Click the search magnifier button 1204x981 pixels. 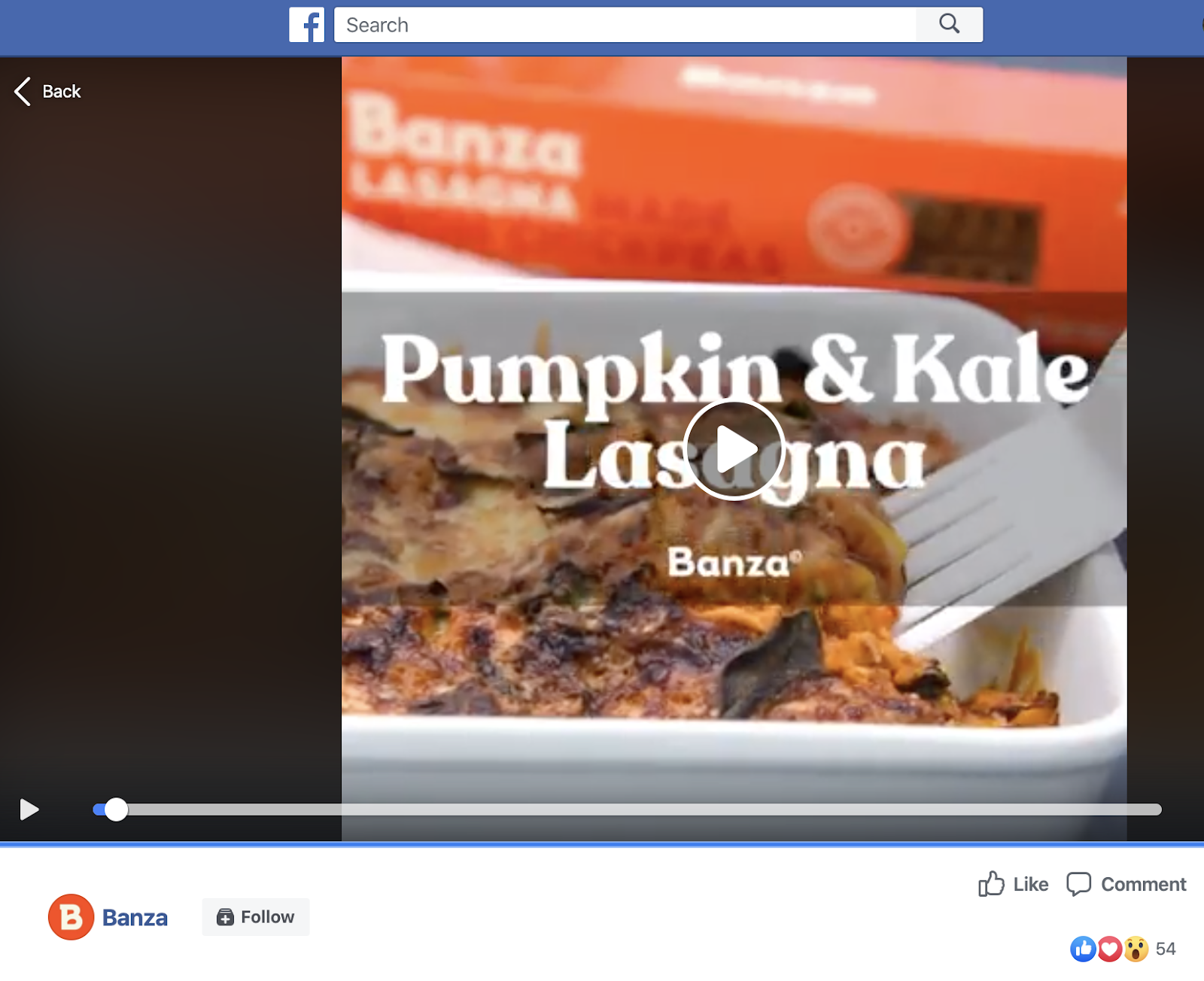tap(950, 25)
